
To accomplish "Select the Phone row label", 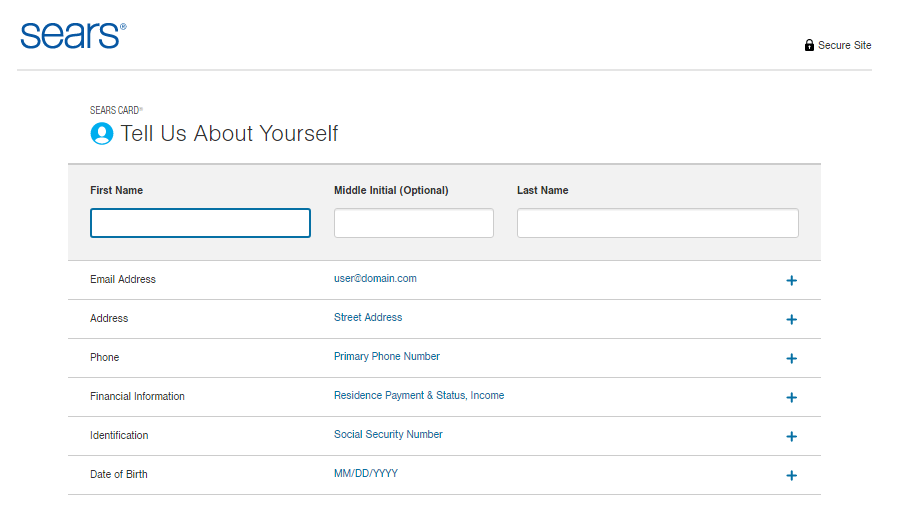I will (104, 357).
